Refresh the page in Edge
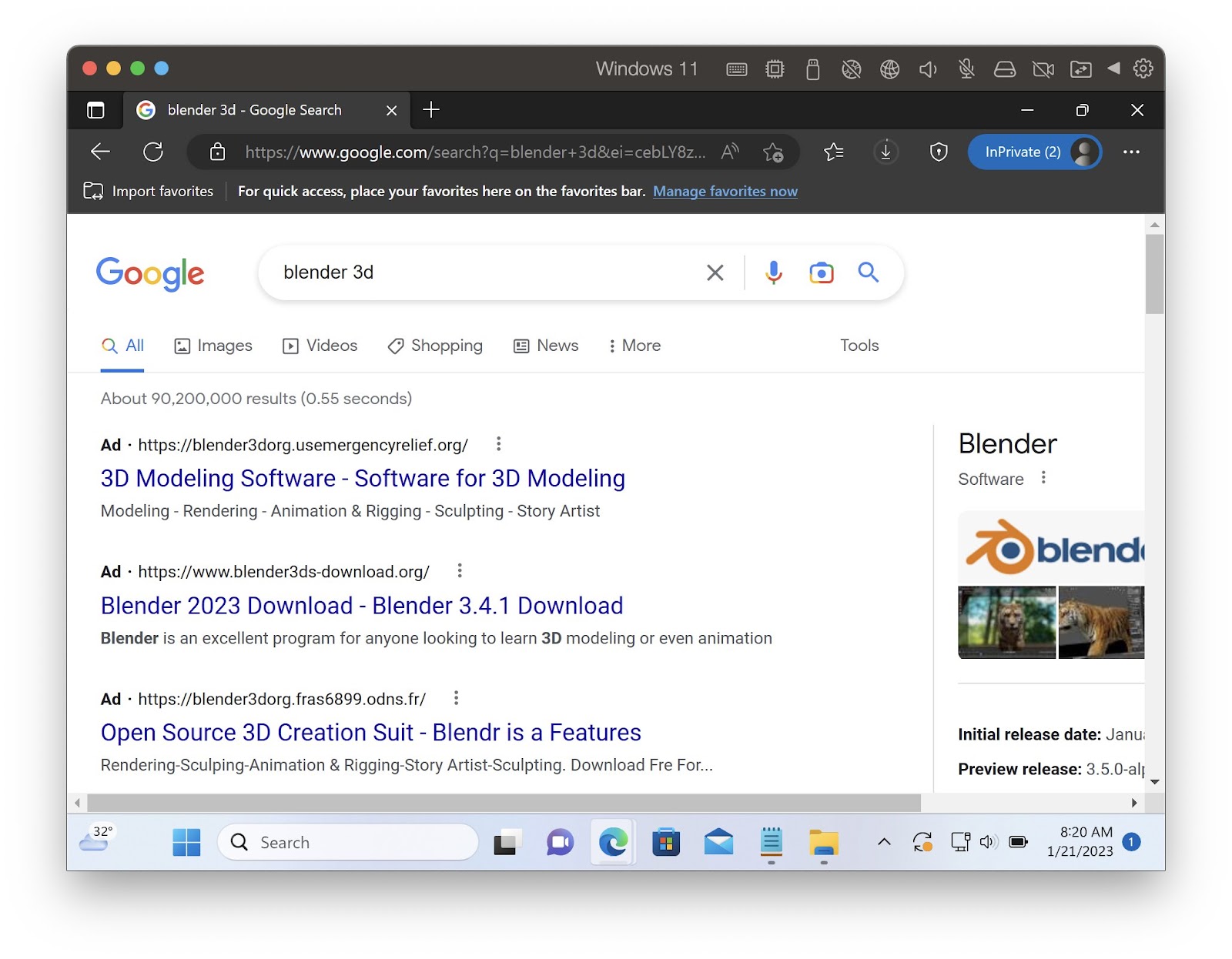The image size is (1232, 959). [x=153, y=152]
